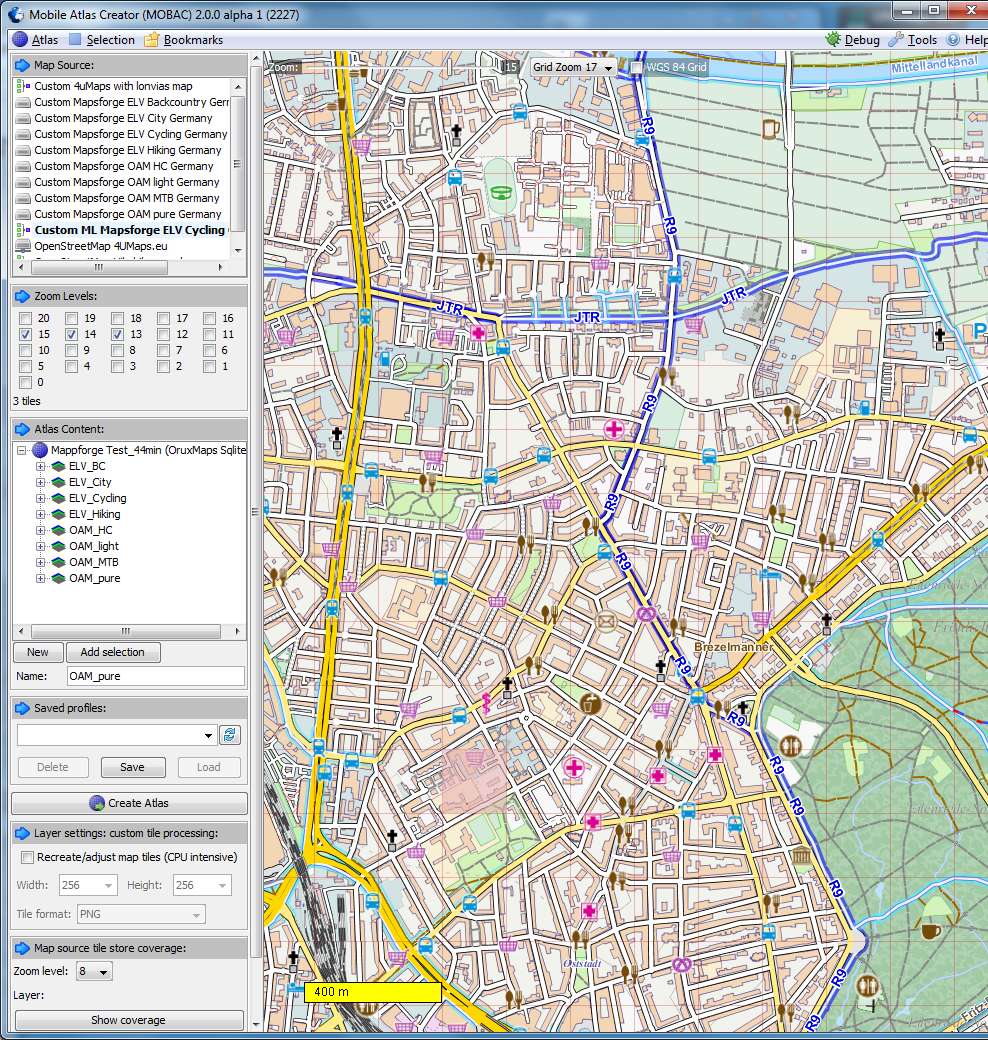Uncheck zoom level 15 checkbox
988x1040 pixels.
click(x=26, y=334)
